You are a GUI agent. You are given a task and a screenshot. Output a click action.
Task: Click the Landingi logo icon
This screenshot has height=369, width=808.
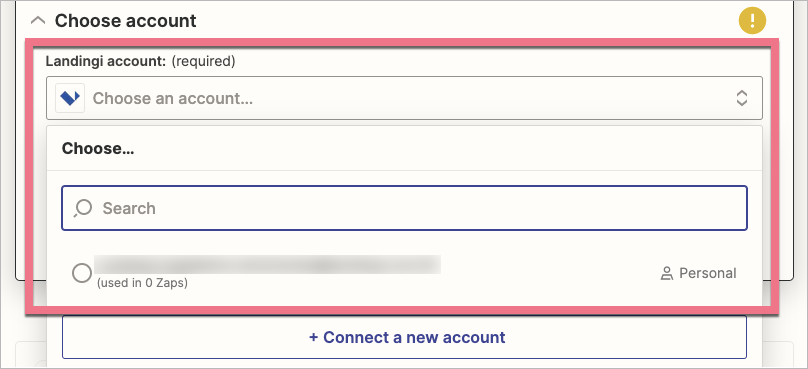pos(70,98)
